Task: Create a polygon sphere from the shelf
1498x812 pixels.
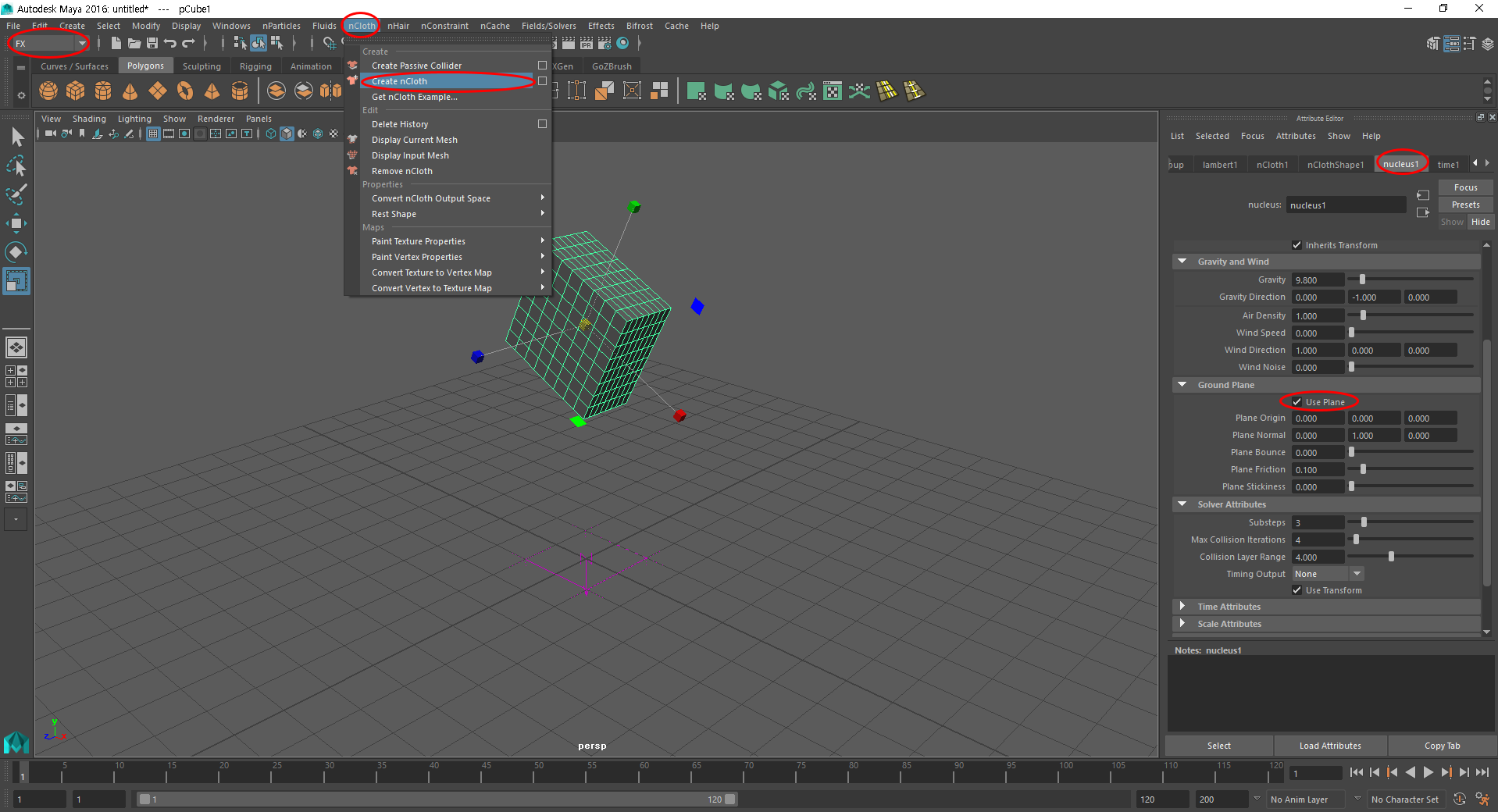Action: tap(48, 91)
